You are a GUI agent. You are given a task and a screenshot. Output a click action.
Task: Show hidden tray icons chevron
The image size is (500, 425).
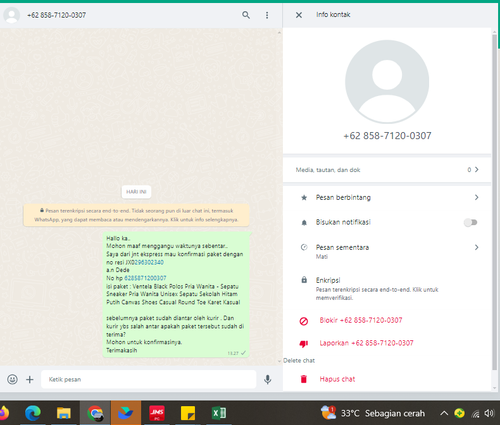click(x=444, y=413)
